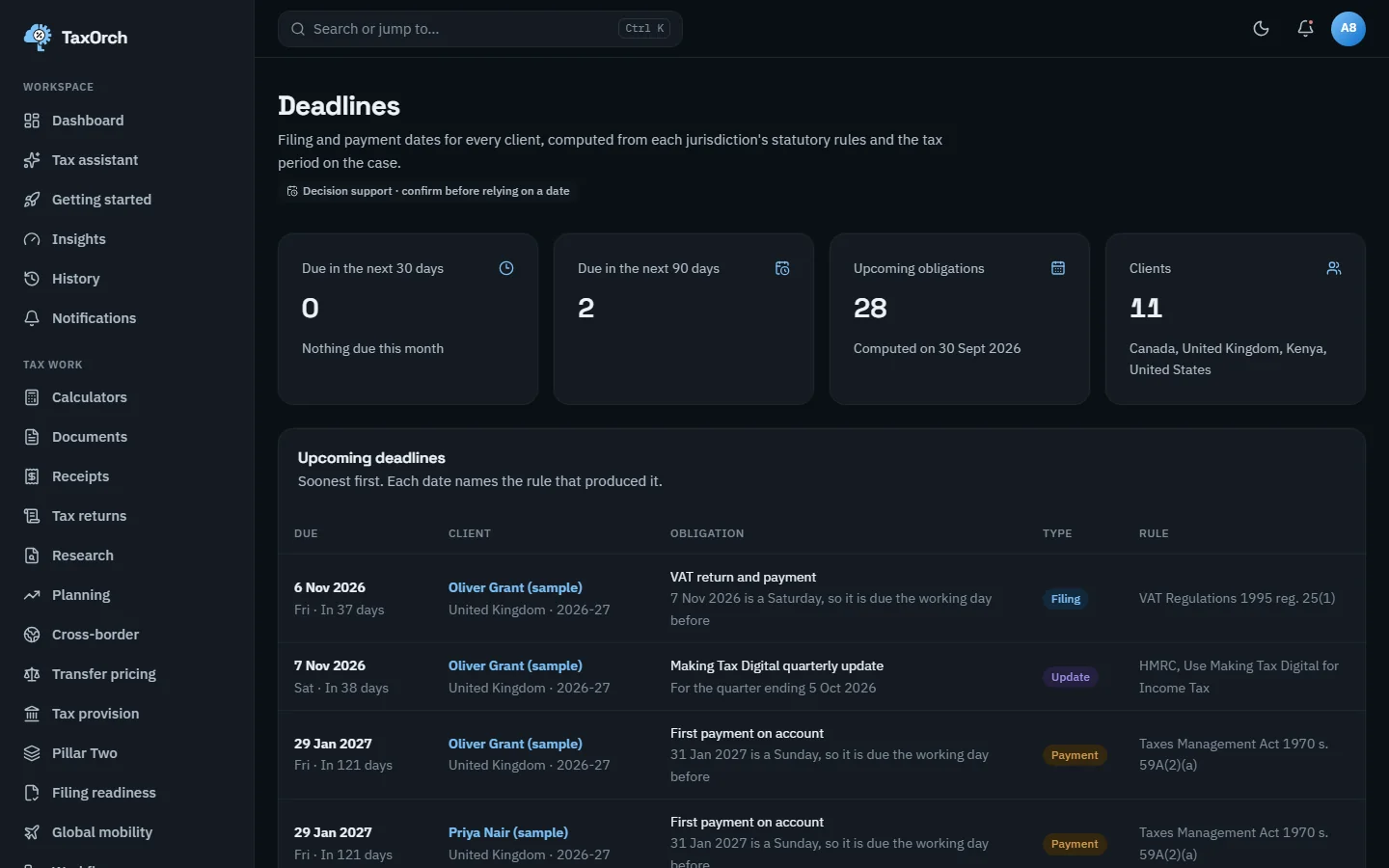
Task: Click the Global mobility plane icon
Action: (32, 832)
